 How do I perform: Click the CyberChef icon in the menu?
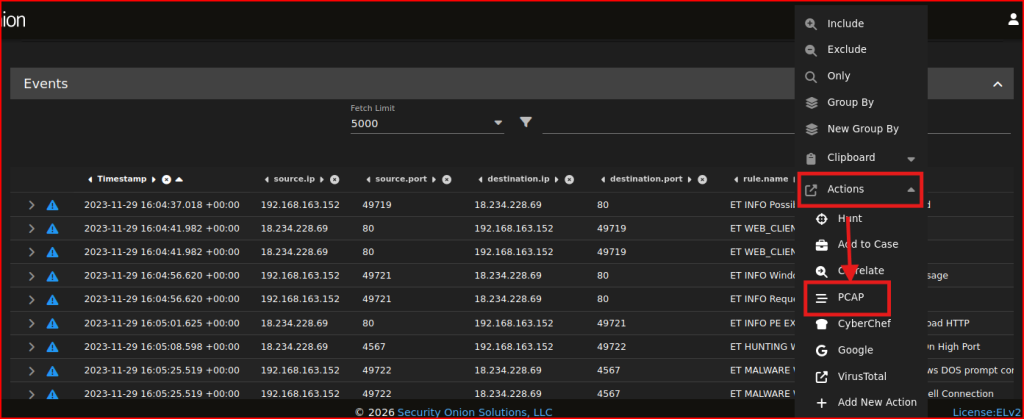coord(821,324)
